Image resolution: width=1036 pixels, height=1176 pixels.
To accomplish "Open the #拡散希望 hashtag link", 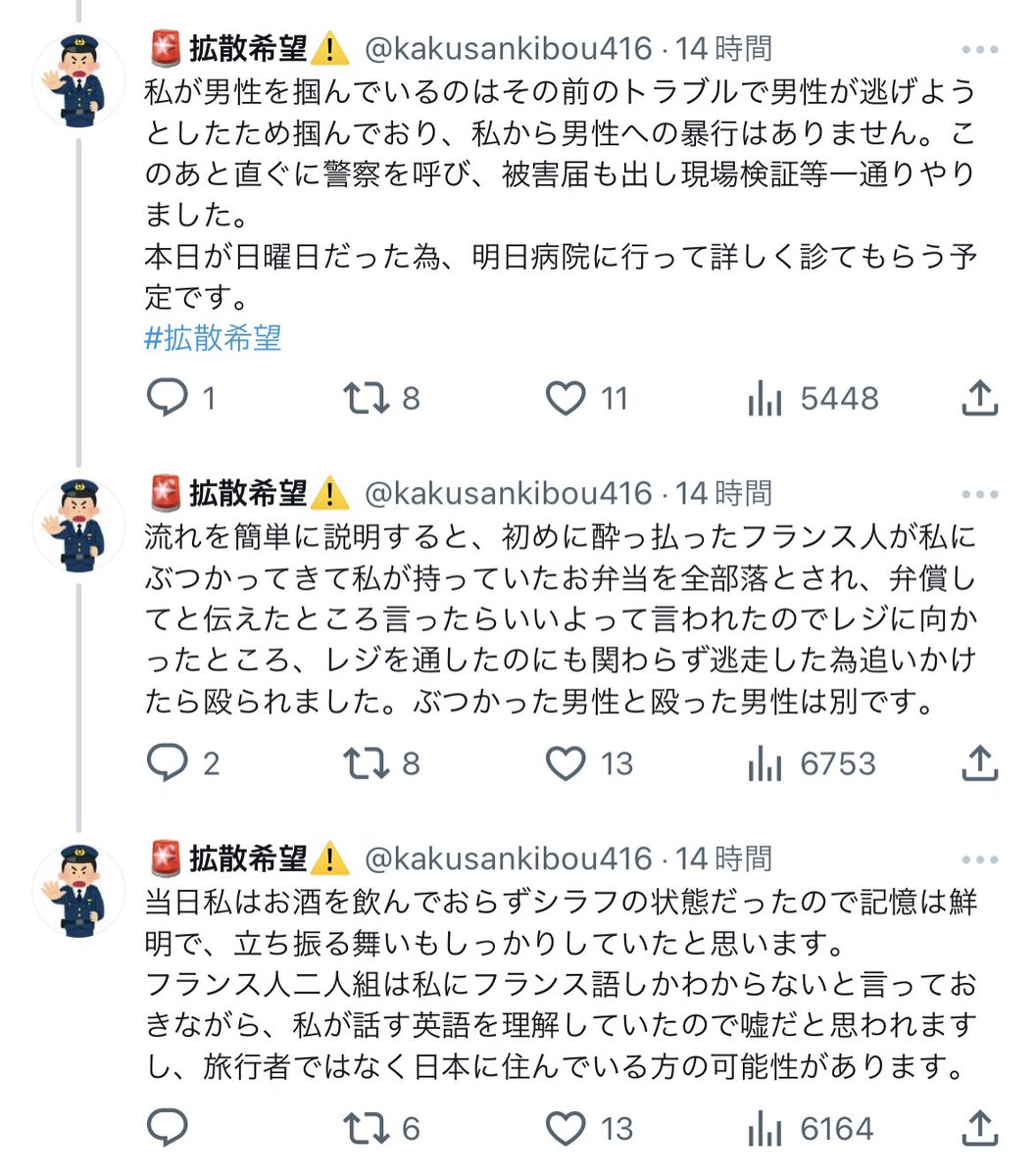I will pos(213,338).
